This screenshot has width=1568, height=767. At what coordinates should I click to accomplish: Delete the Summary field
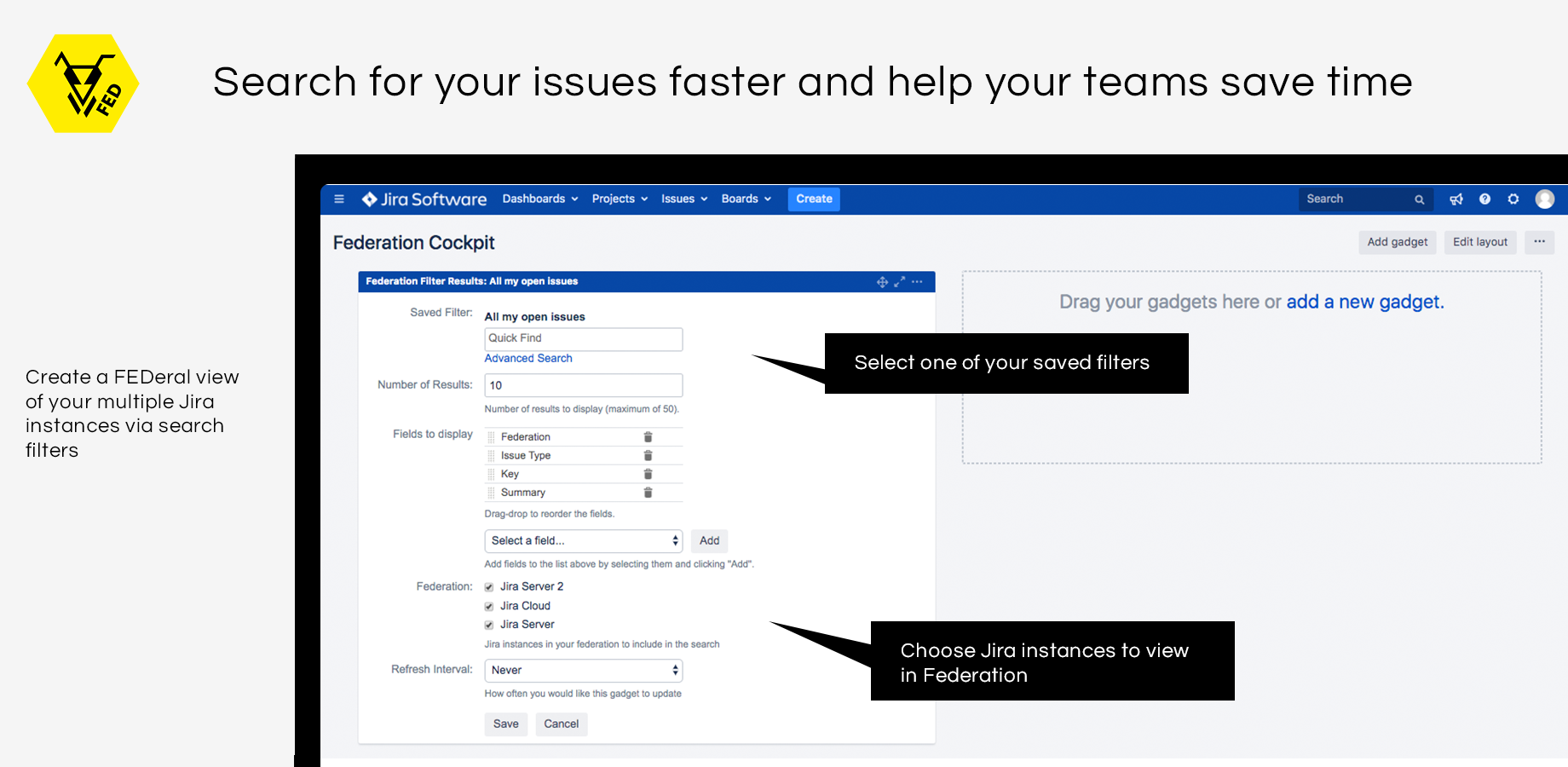648,493
